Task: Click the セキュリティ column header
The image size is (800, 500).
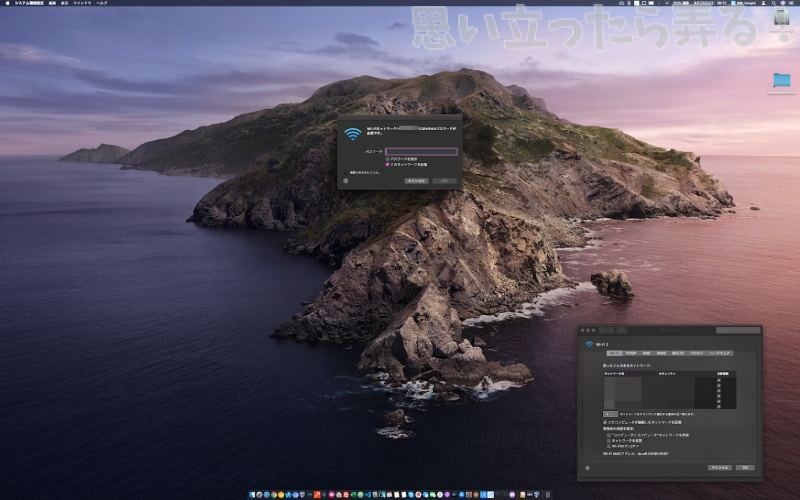Action: pos(667,373)
